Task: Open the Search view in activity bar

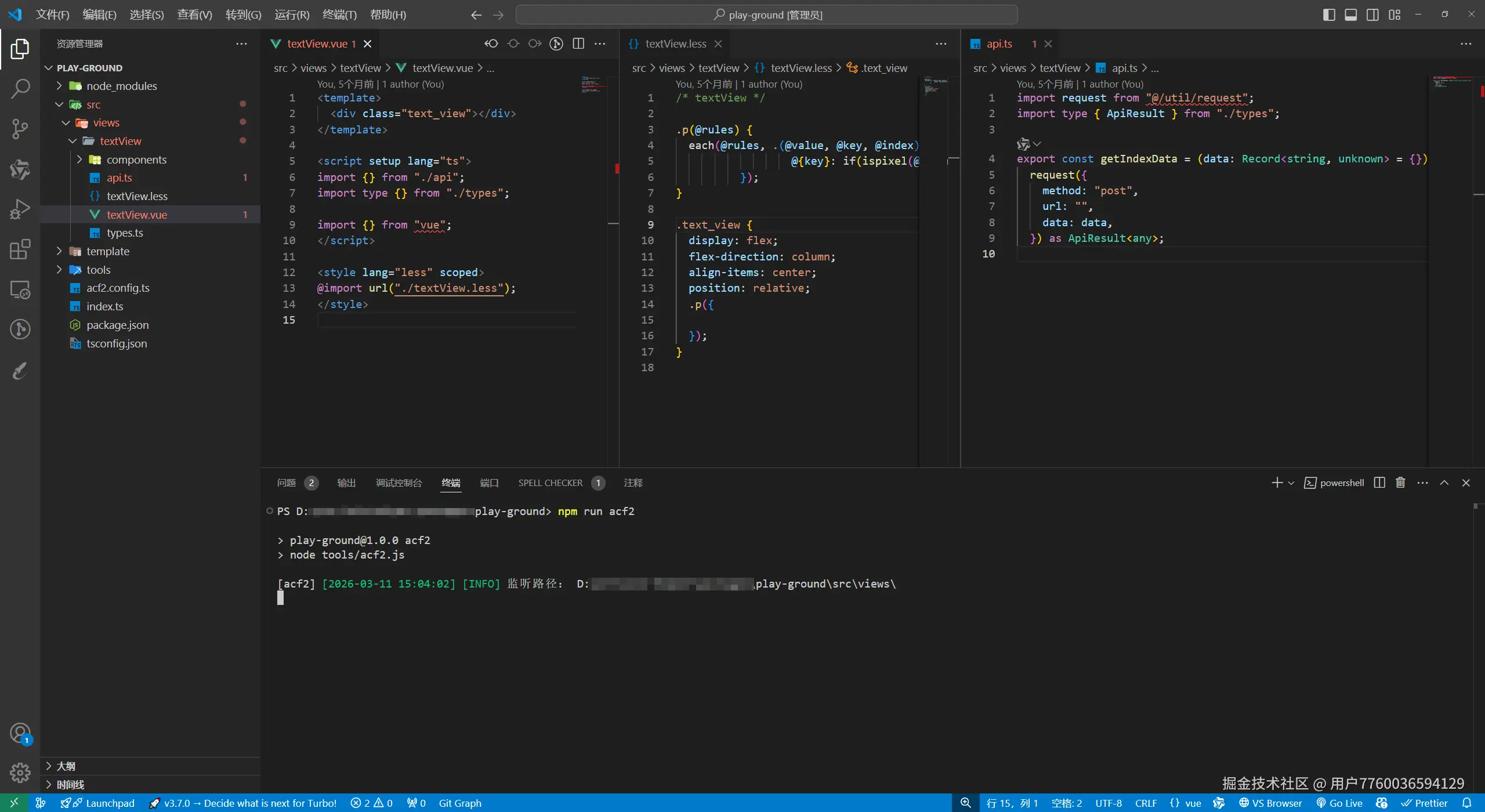Action: (20, 88)
